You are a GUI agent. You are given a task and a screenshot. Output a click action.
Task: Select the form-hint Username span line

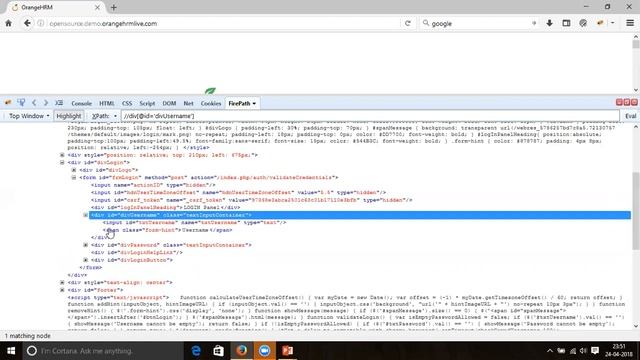tap(167, 230)
